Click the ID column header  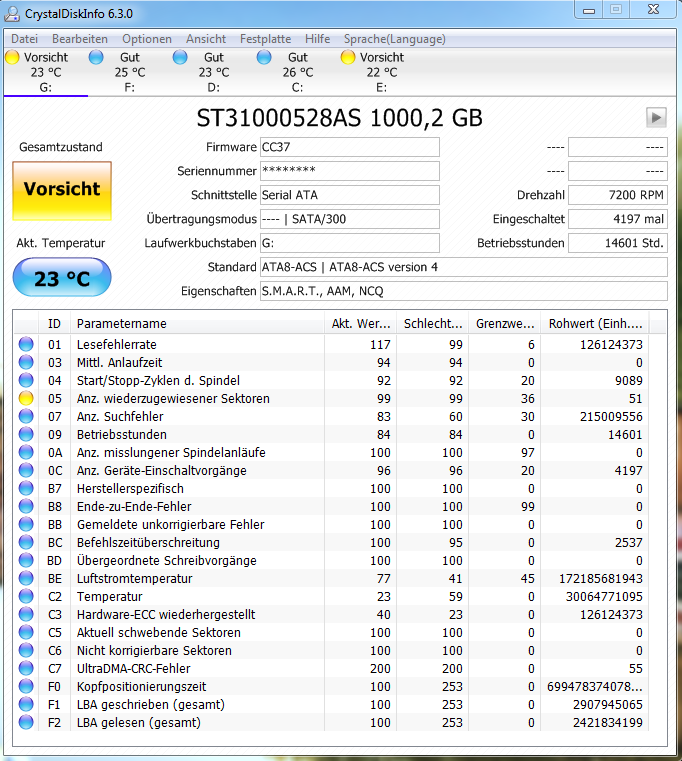click(x=54, y=324)
